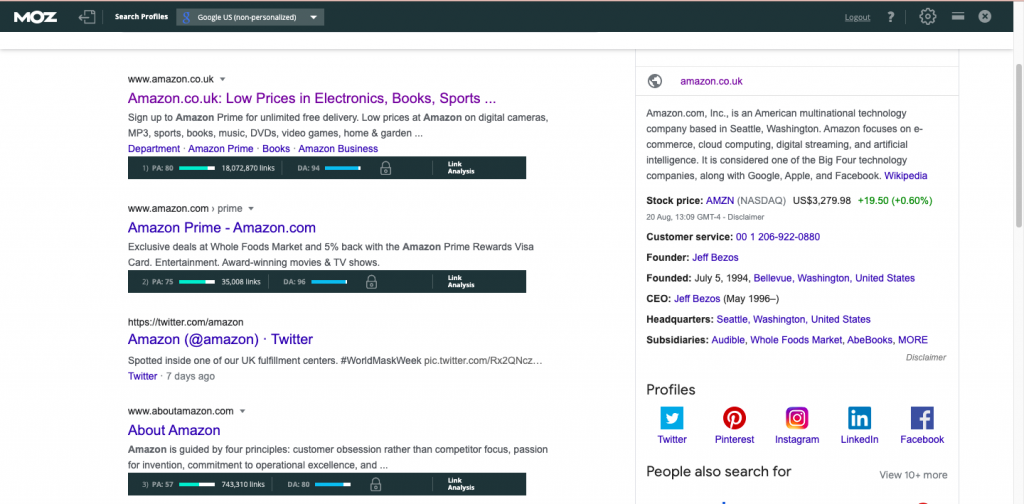
Task: Click the stock Disclaimer text under price
Action: point(746,217)
